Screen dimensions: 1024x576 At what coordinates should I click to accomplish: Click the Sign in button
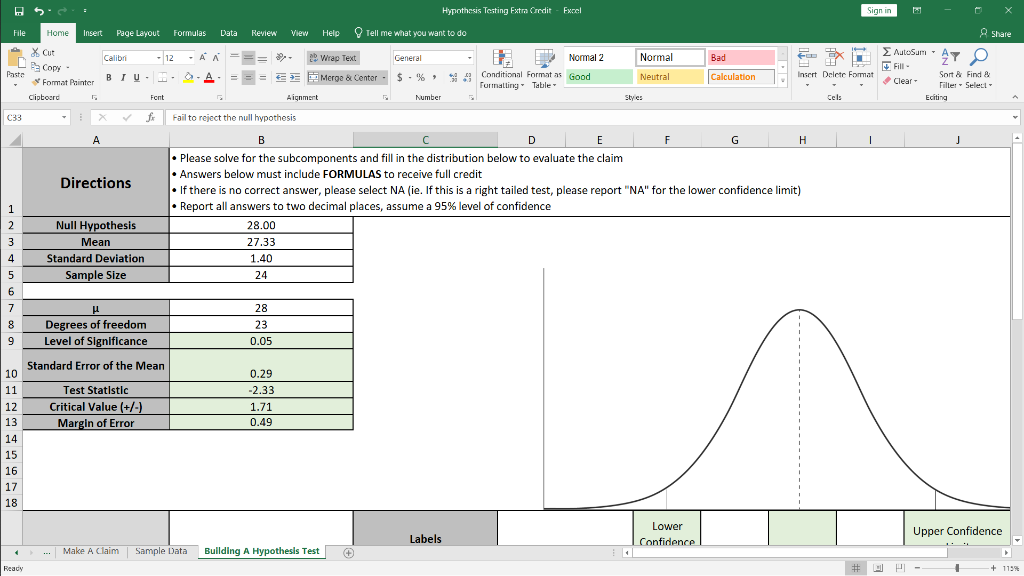click(878, 9)
